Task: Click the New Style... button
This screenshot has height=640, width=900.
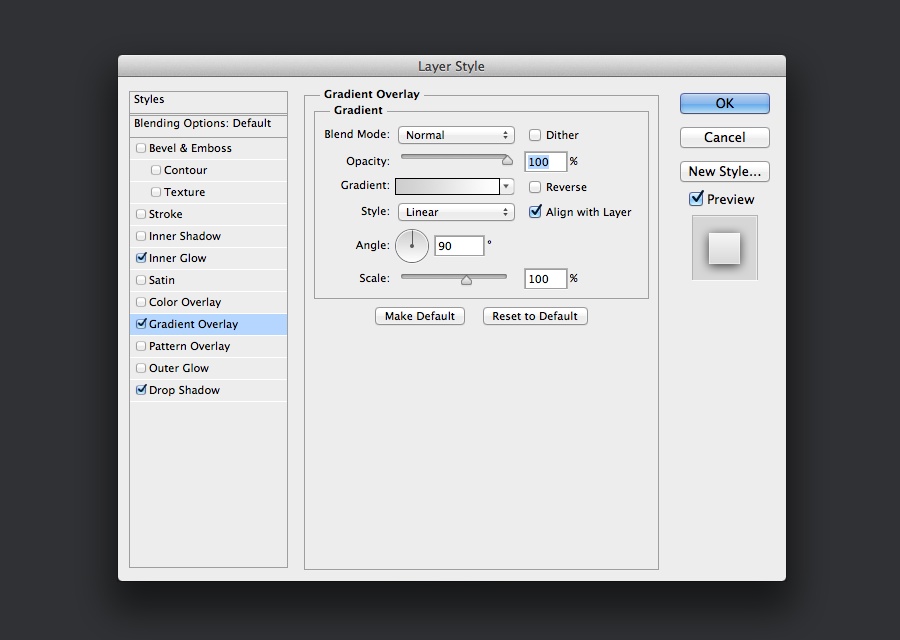Action: pyautogui.click(x=724, y=171)
